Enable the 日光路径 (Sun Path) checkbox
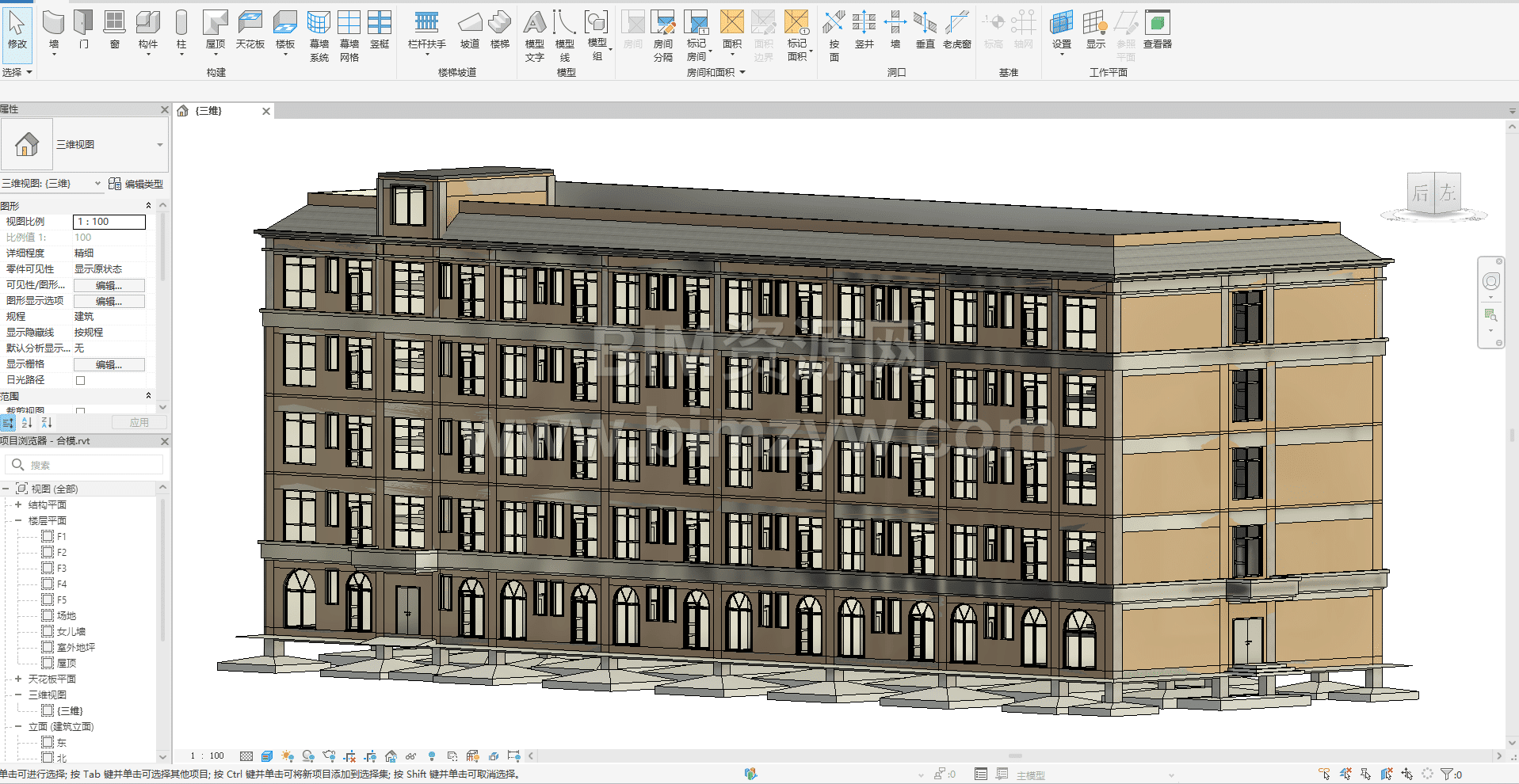Viewport: 1519px width, 784px height. click(80, 380)
